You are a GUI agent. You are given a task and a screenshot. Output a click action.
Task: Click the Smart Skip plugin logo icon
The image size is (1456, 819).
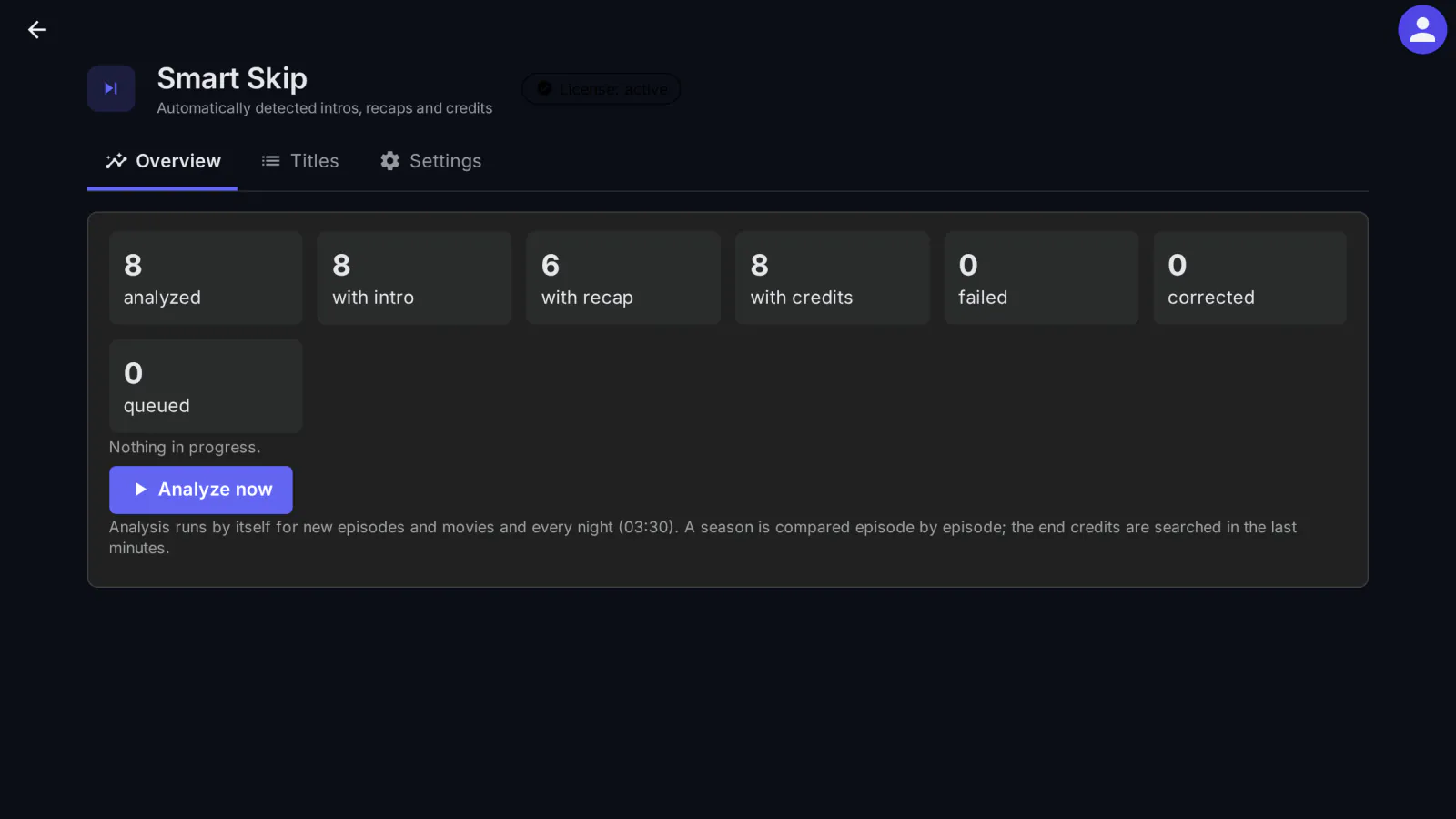pos(111,88)
